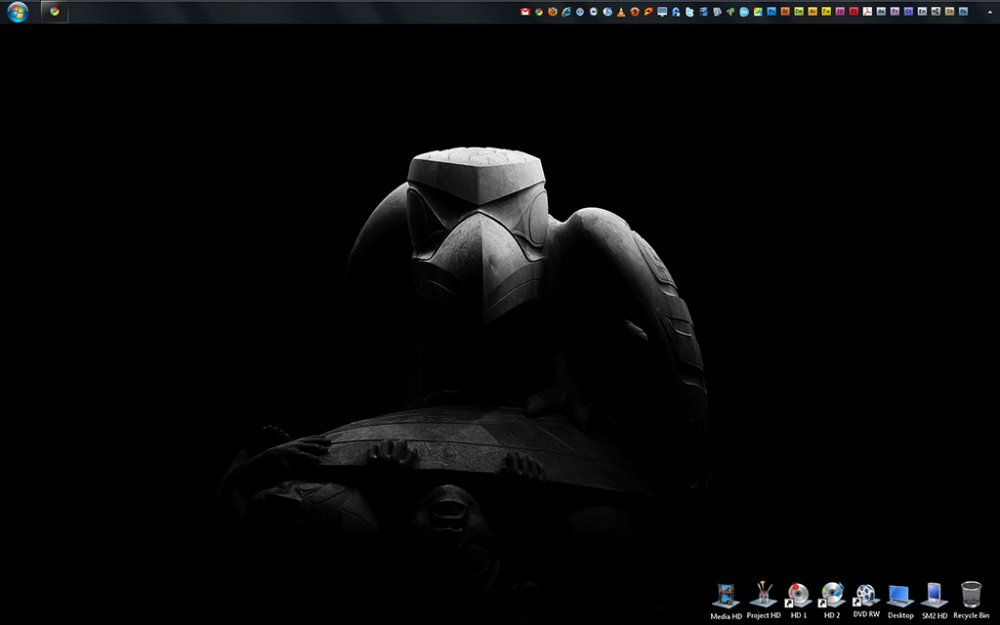Screen dimensions: 1000x625
Task: Launch Adobe Photoshop from the dock
Action: pos(771,12)
